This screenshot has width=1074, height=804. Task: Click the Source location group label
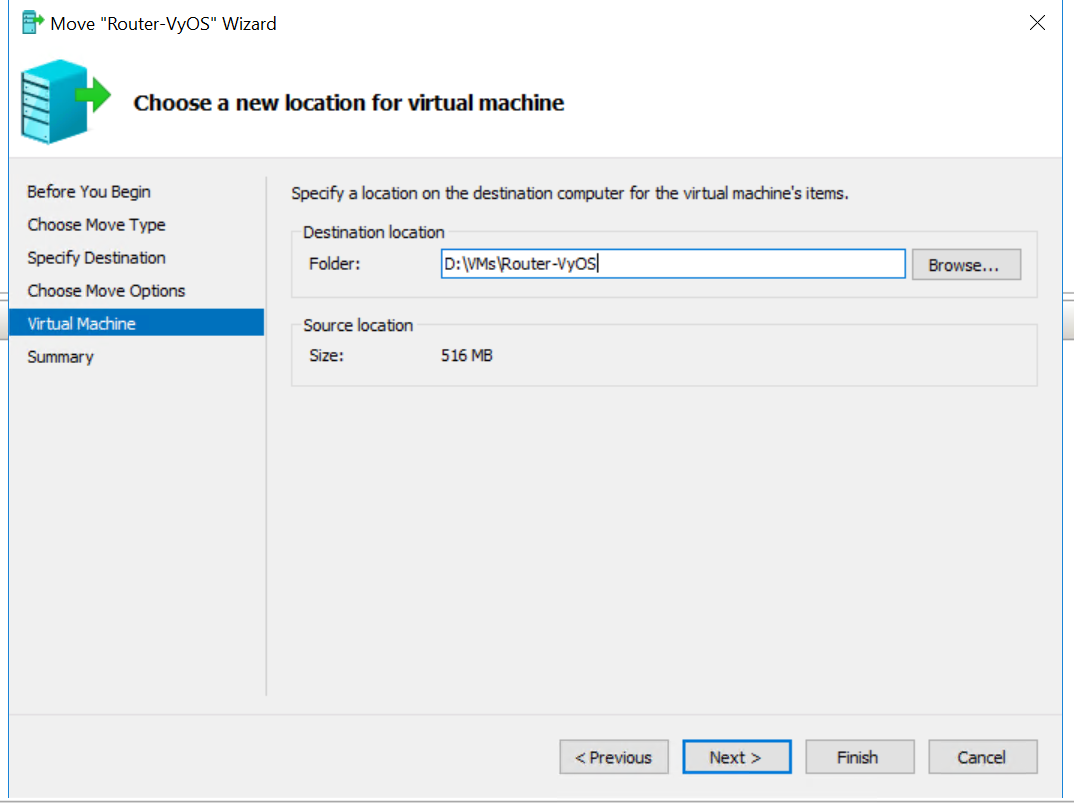pos(358,325)
